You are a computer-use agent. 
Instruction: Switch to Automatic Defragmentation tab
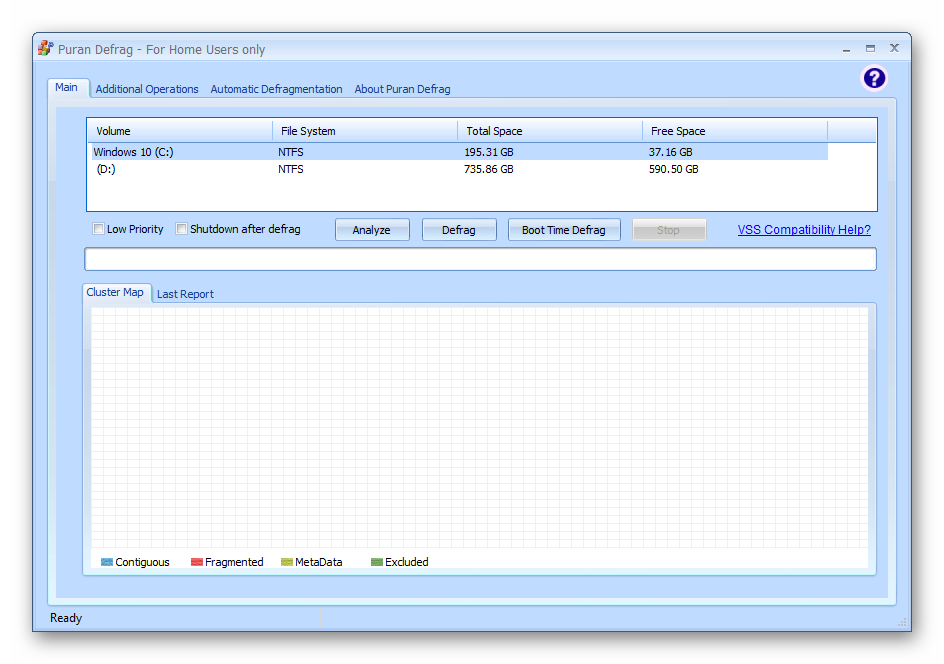(276, 89)
